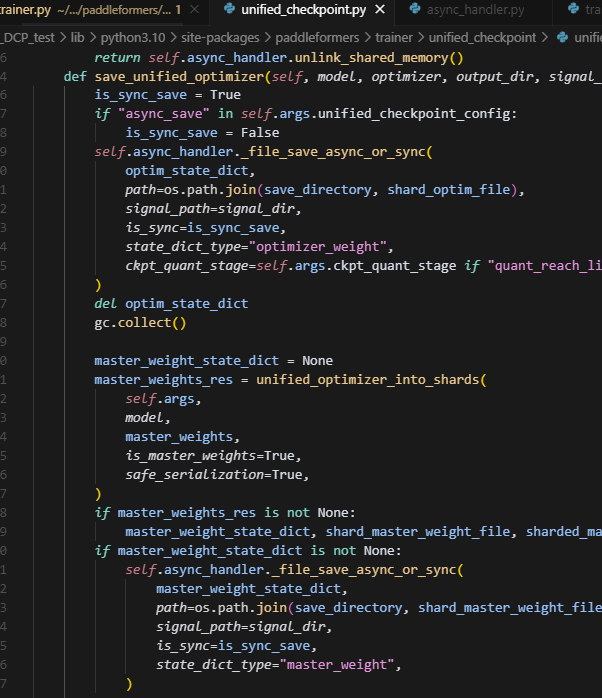
Task: Expand the site-packages breadcrumb
Action: pyautogui.click(x=219, y=38)
